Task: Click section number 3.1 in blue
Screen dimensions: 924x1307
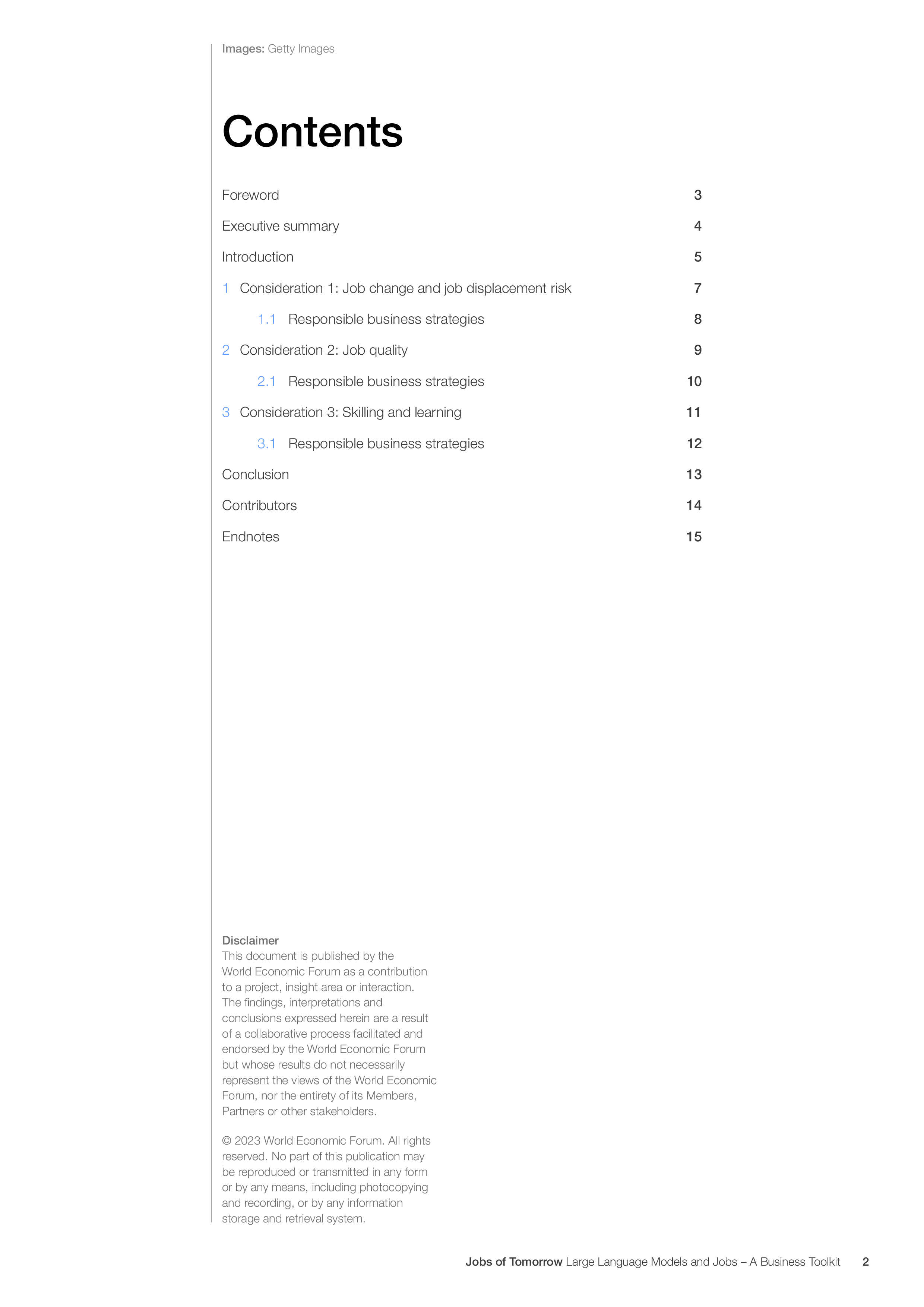Action: coord(266,443)
